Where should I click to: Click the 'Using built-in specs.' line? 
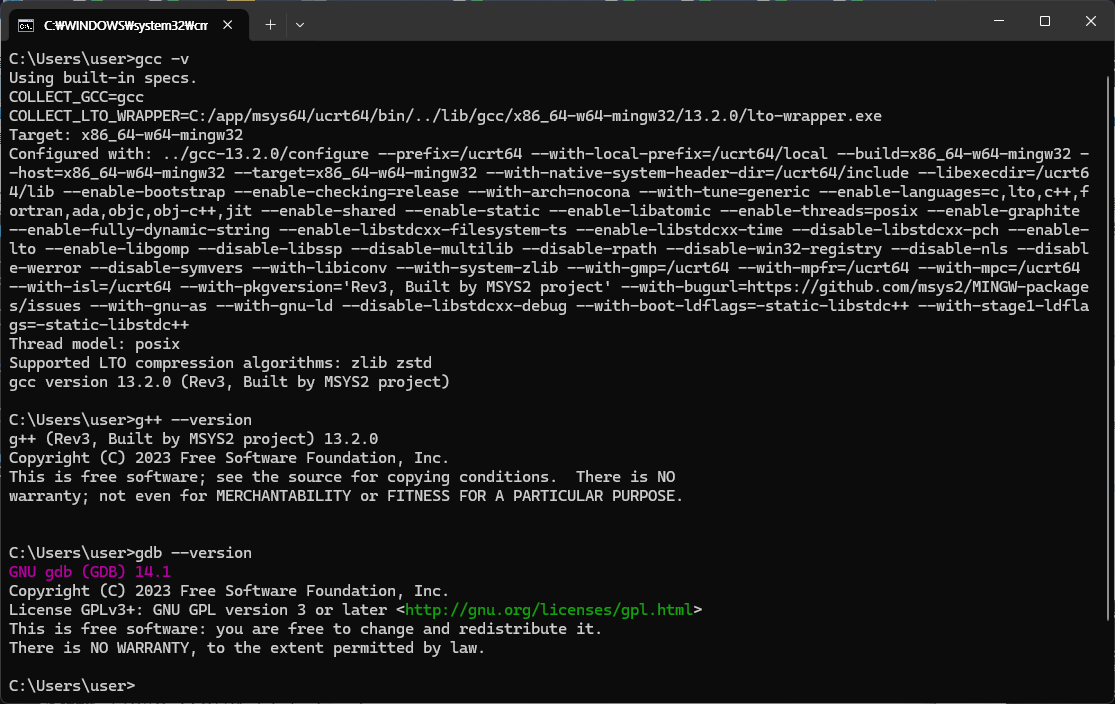(x=103, y=78)
